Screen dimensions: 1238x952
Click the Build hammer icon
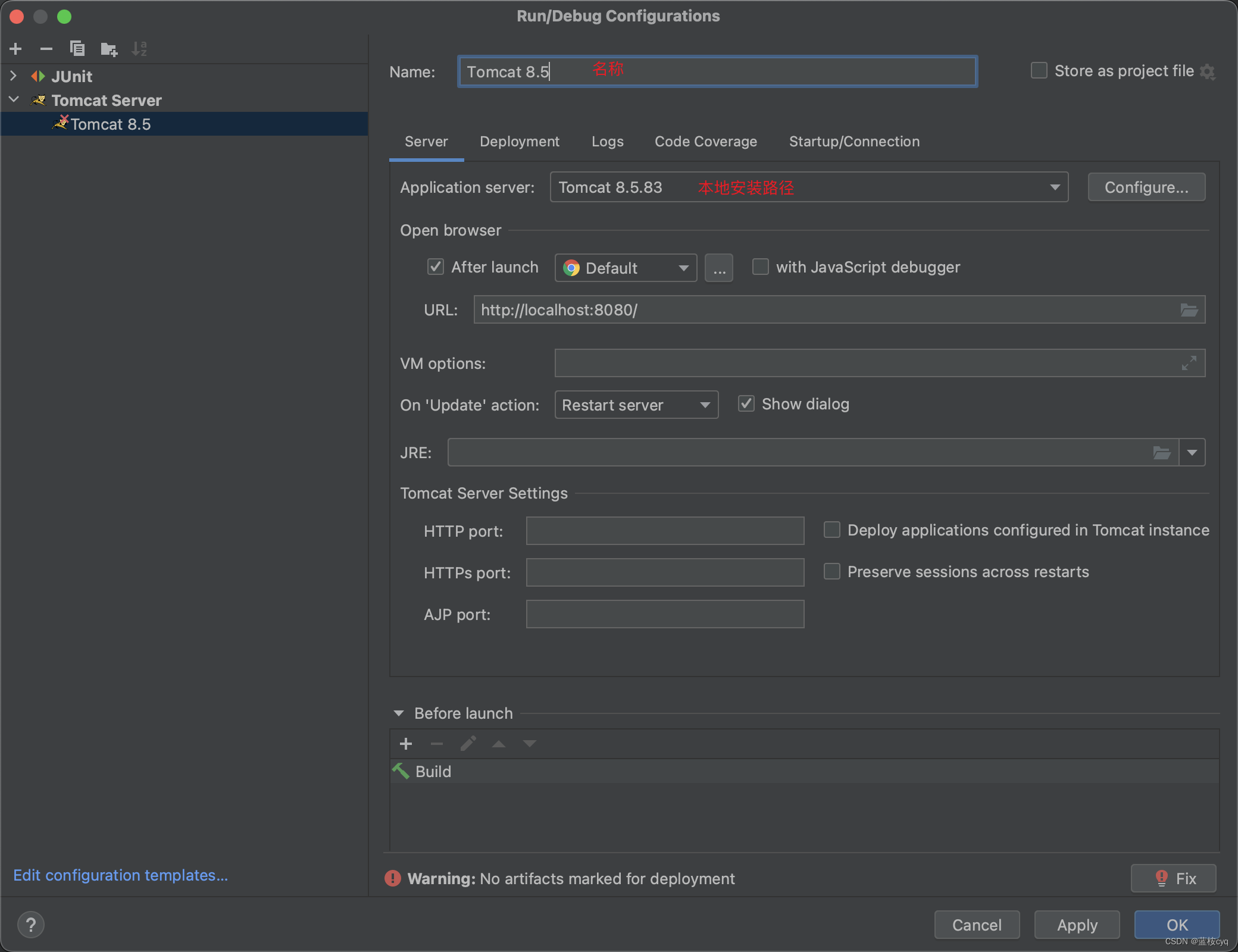coord(401,771)
